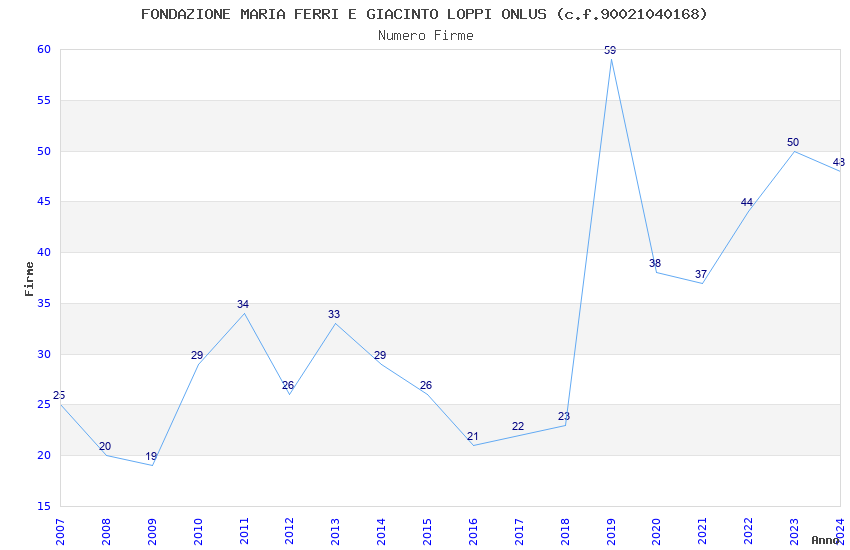The width and height of the screenshot is (850, 550).
Task: Click the Numero Firme subtitle
Action: (x=426, y=36)
